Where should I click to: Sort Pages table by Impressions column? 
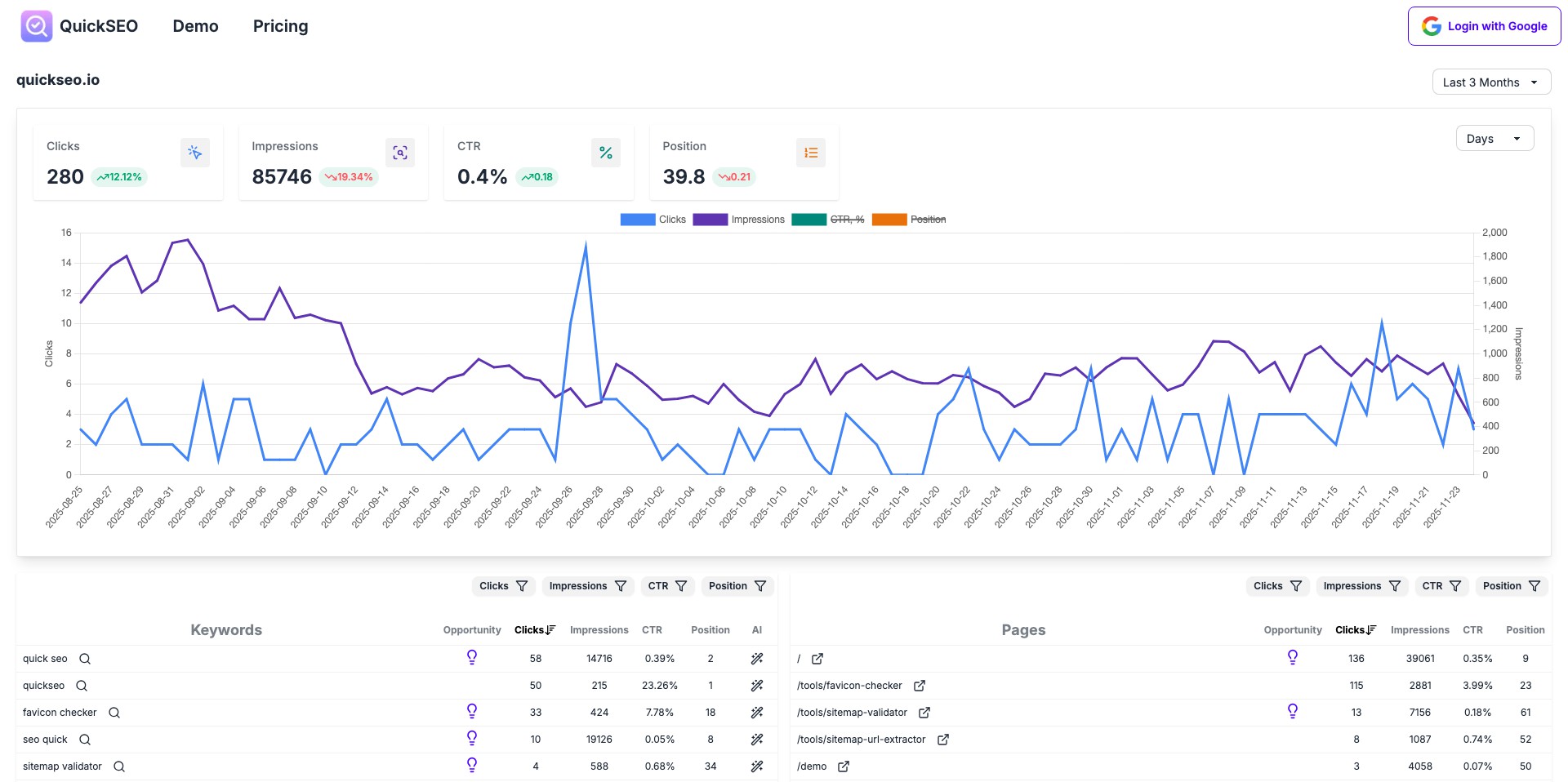(1420, 630)
